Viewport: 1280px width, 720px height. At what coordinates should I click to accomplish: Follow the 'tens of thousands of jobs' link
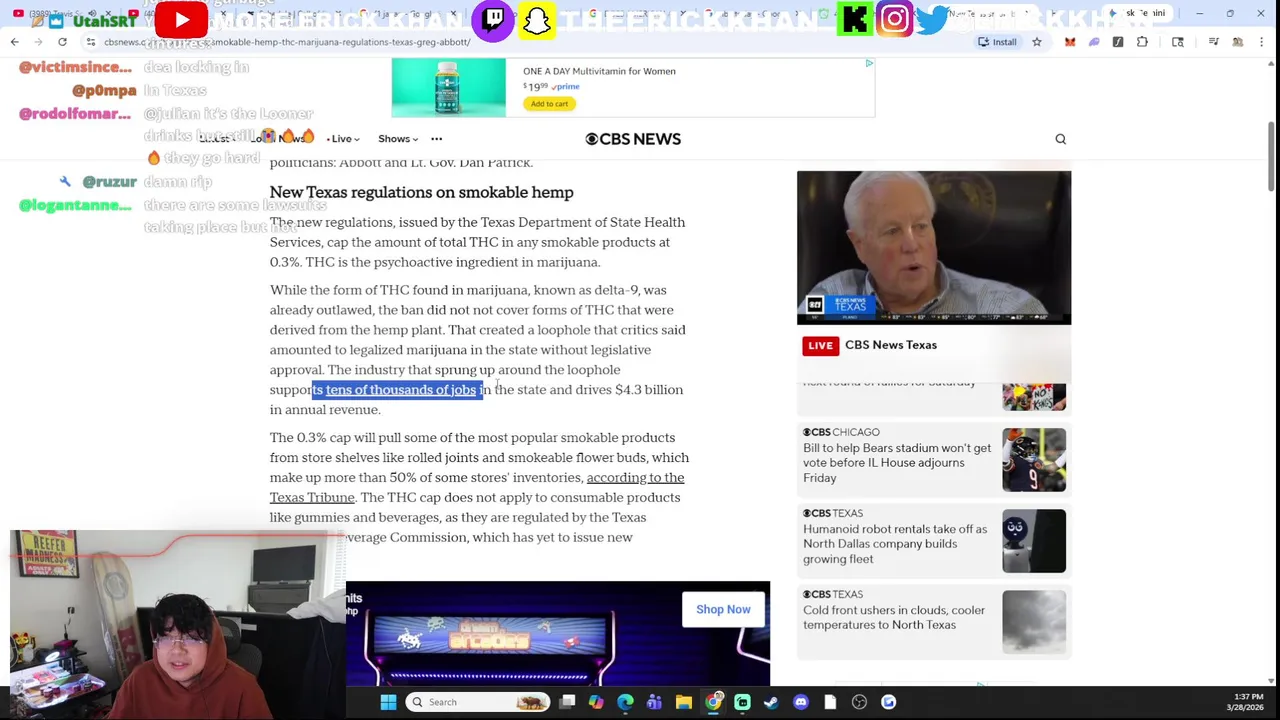[401, 390]
